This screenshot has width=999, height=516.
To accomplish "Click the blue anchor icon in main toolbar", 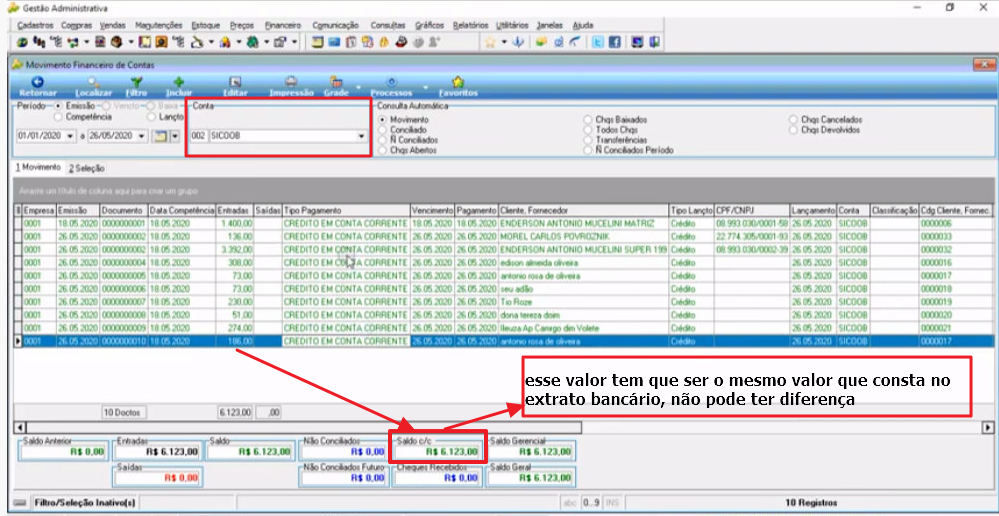I will 518,42.
